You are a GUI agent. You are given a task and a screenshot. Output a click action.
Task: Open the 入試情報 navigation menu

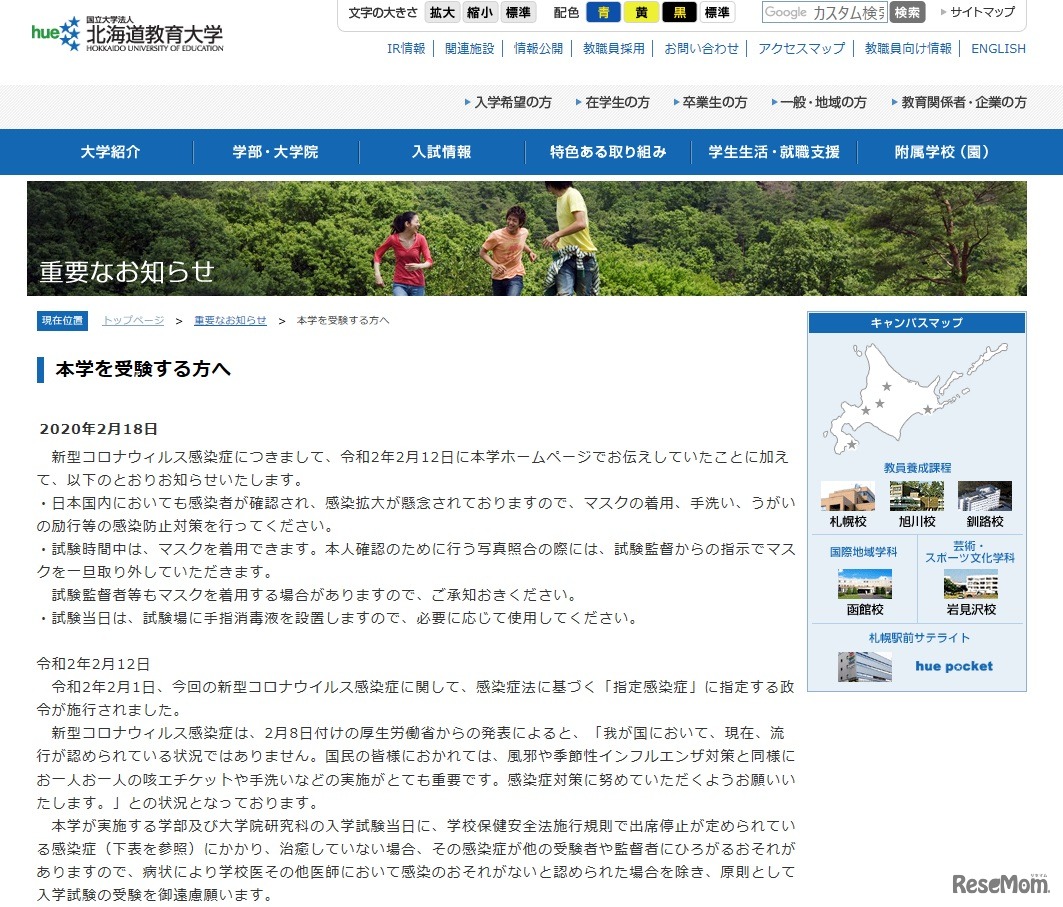pos(442,151)
